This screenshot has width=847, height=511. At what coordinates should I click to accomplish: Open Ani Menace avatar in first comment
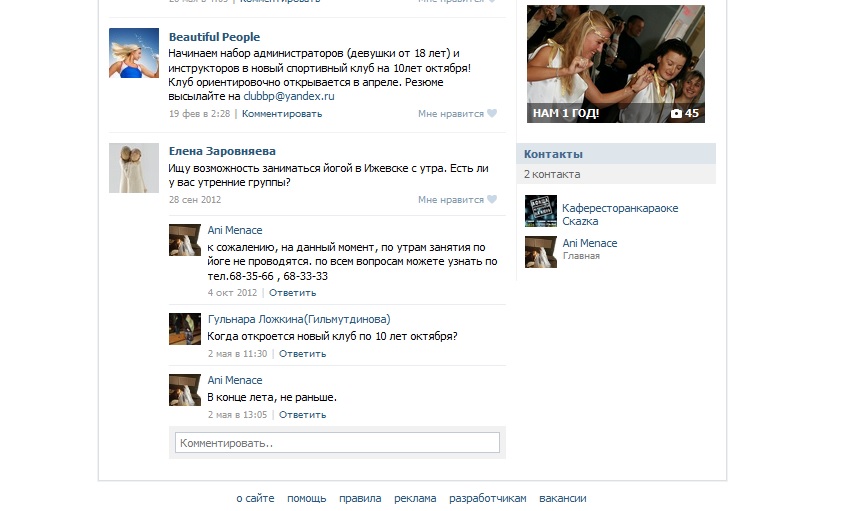click(185, 240)
